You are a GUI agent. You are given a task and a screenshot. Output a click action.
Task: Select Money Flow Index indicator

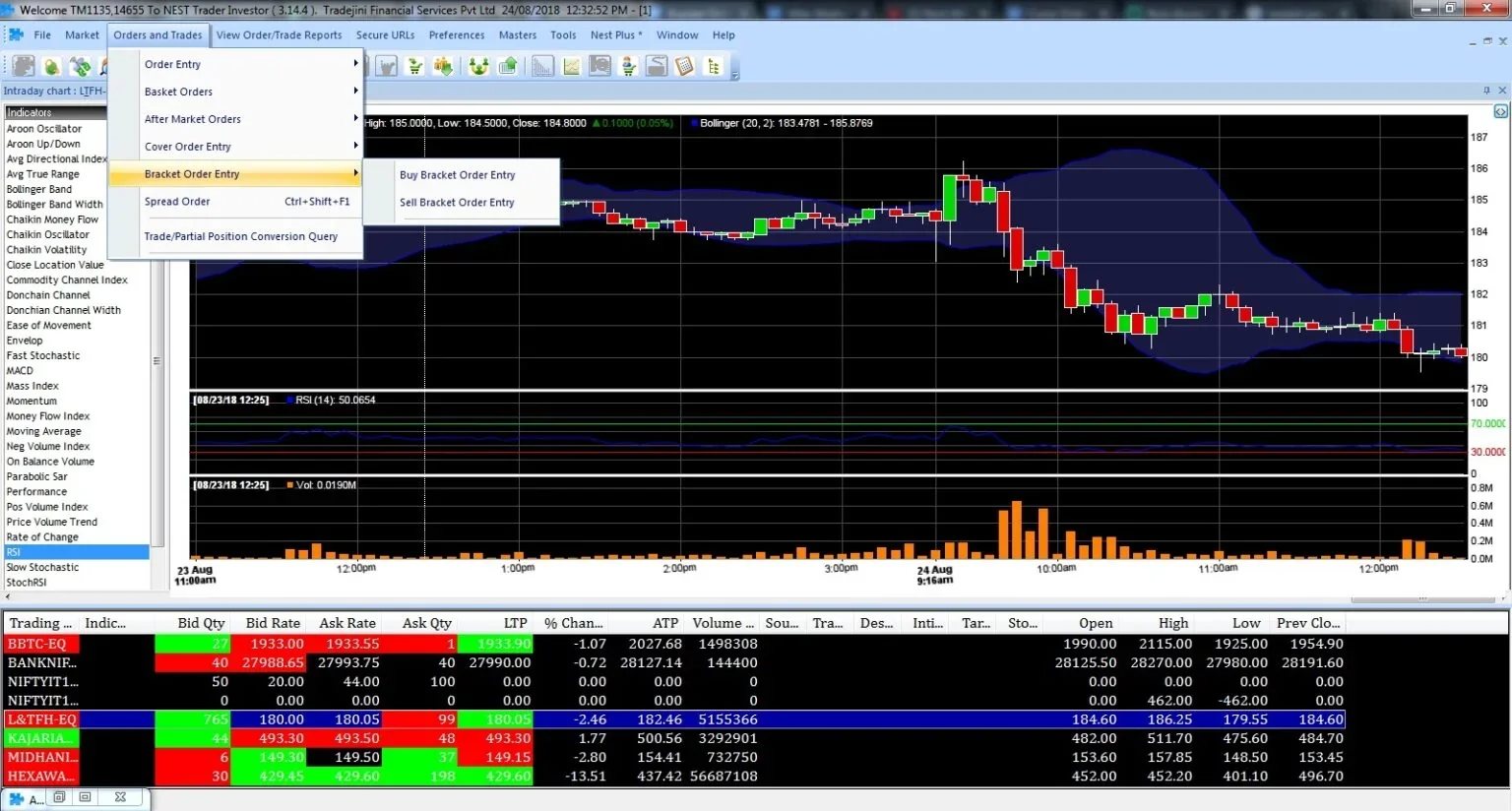click(77, 416)
